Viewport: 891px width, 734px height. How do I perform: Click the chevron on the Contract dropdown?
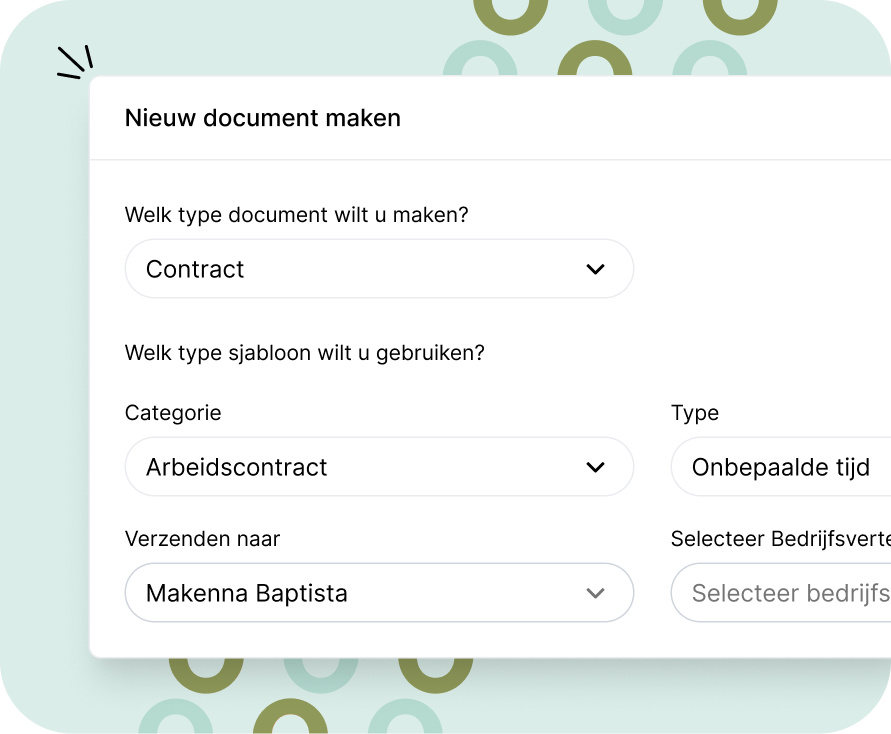[x=595, y=268]
